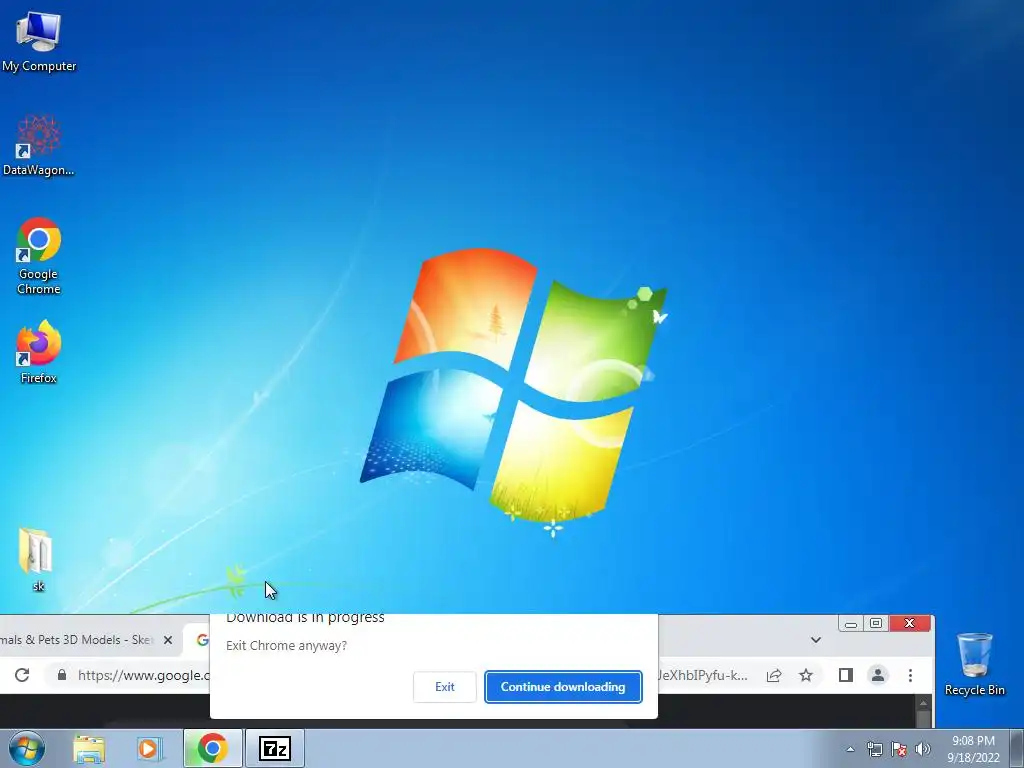Launch the DataWagon desktop shortcut

pos(39,145)
